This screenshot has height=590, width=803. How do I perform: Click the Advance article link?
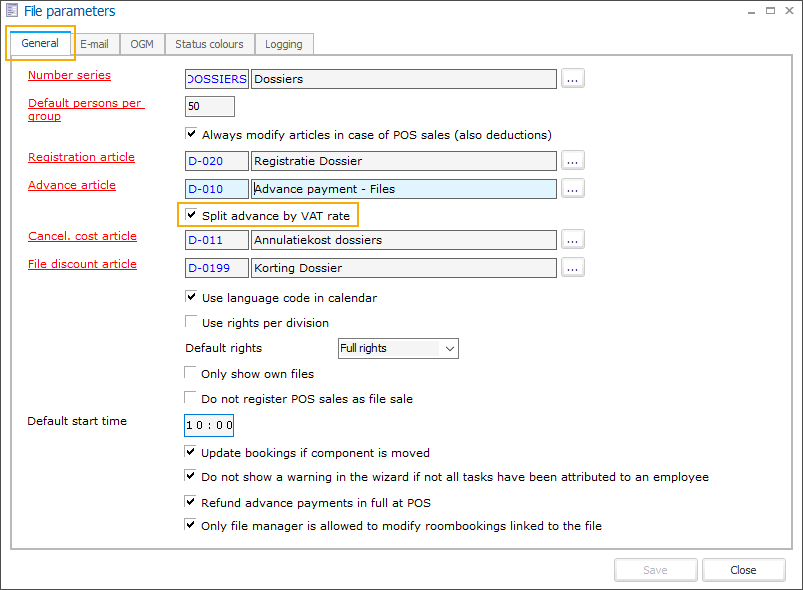[72, 185]
